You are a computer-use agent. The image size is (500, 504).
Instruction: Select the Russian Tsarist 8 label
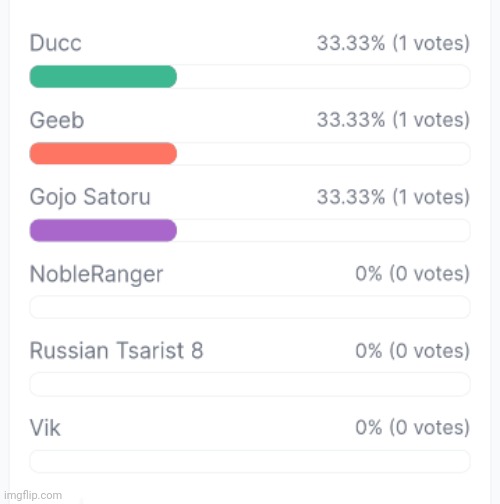116,351
